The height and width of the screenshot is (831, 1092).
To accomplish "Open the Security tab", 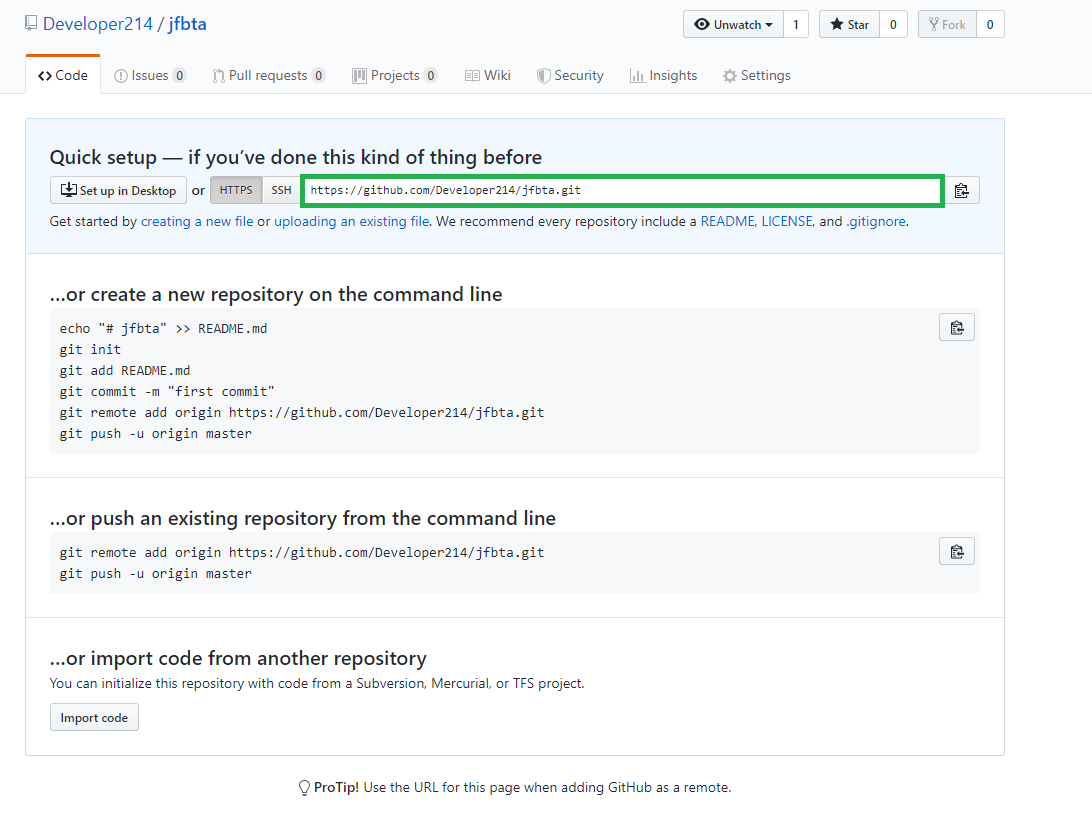I will [x=570, y=75].
